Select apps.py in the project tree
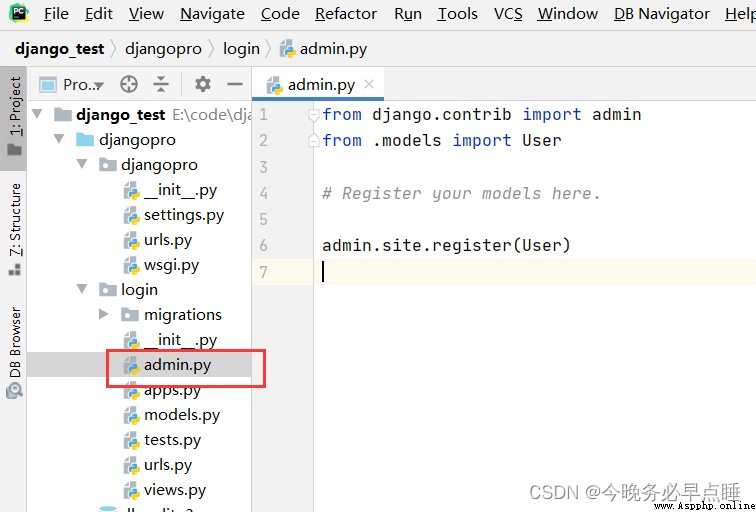 pos(139,390)
